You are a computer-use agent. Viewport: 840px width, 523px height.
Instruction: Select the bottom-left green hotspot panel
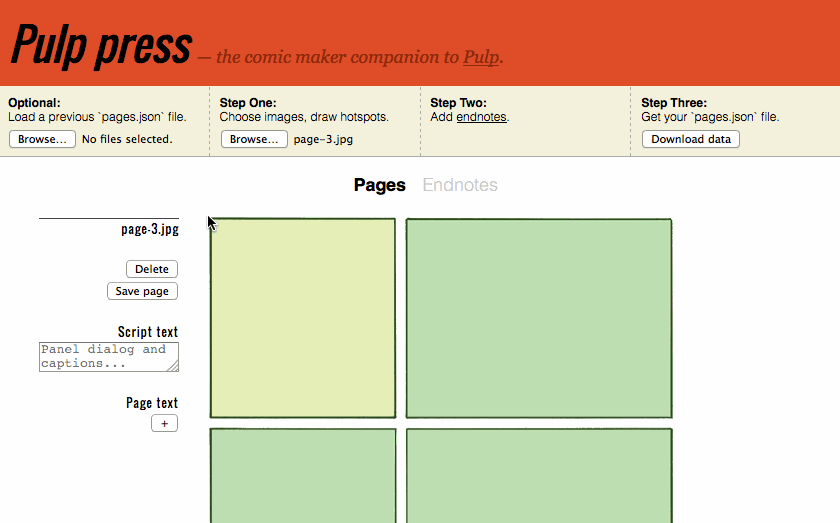coord(303,475)
